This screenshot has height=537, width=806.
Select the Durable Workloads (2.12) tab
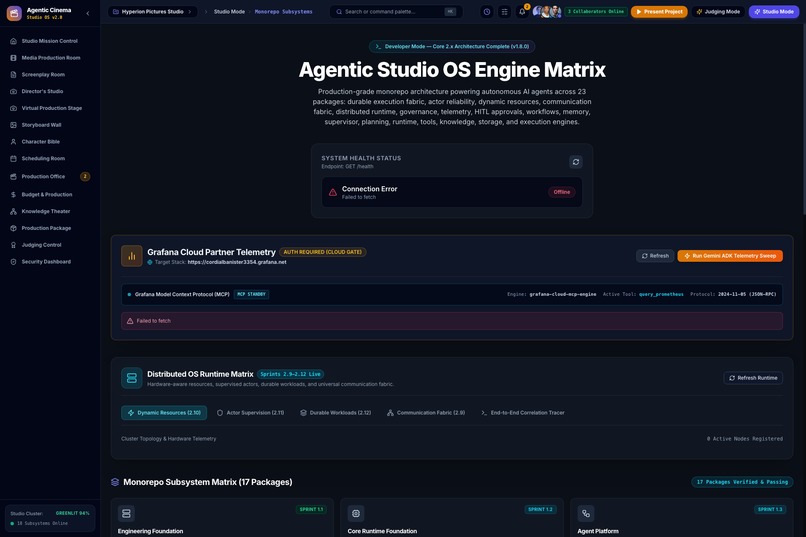[335, 413]
